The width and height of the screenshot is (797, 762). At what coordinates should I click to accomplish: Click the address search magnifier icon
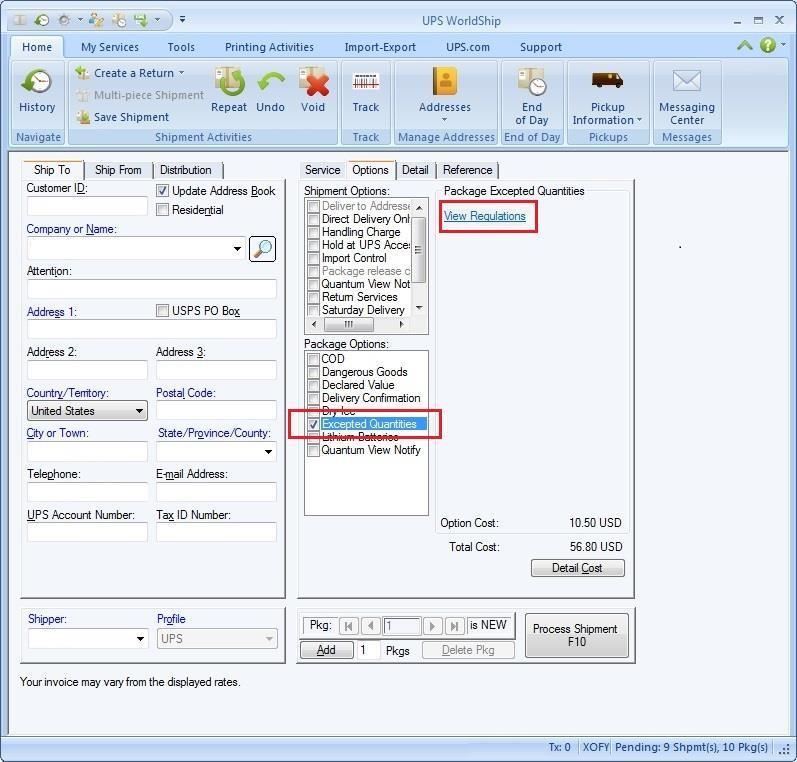(262, 249)
